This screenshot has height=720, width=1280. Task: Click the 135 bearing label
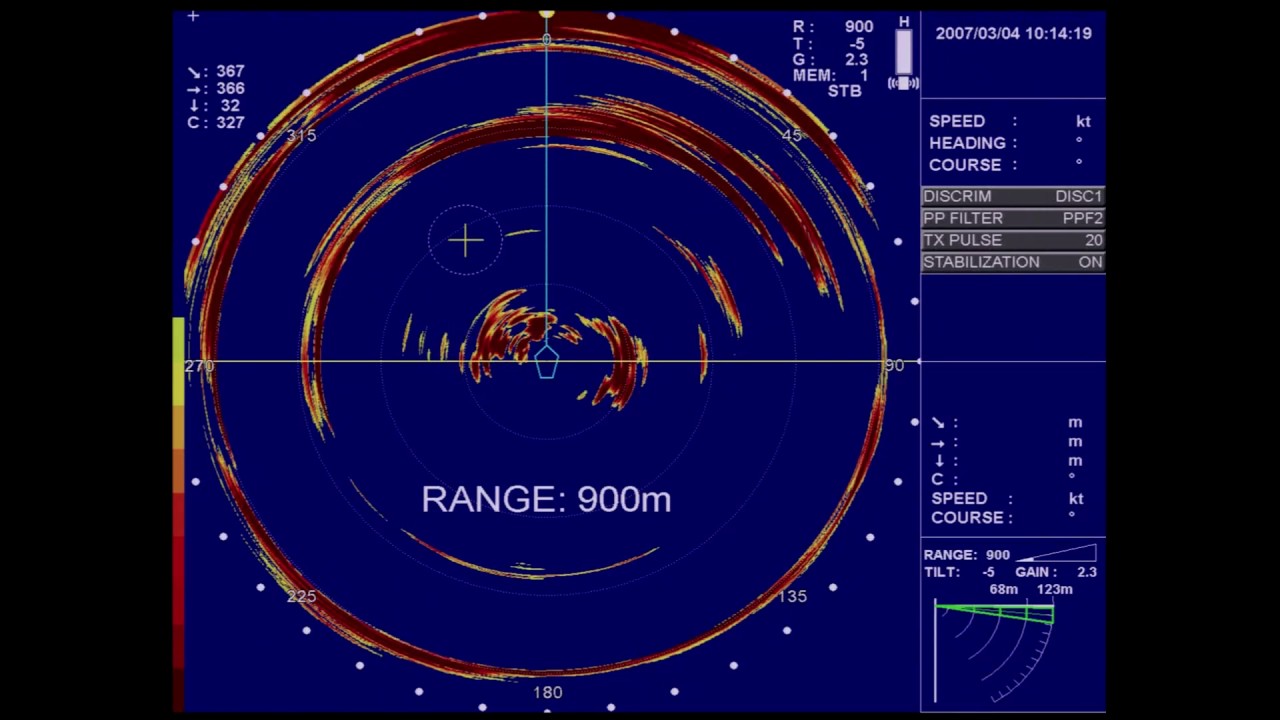pos(792,596)
